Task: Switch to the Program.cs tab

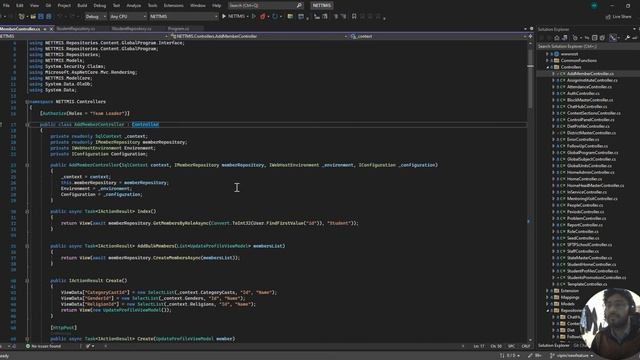Action: (178, 29)
